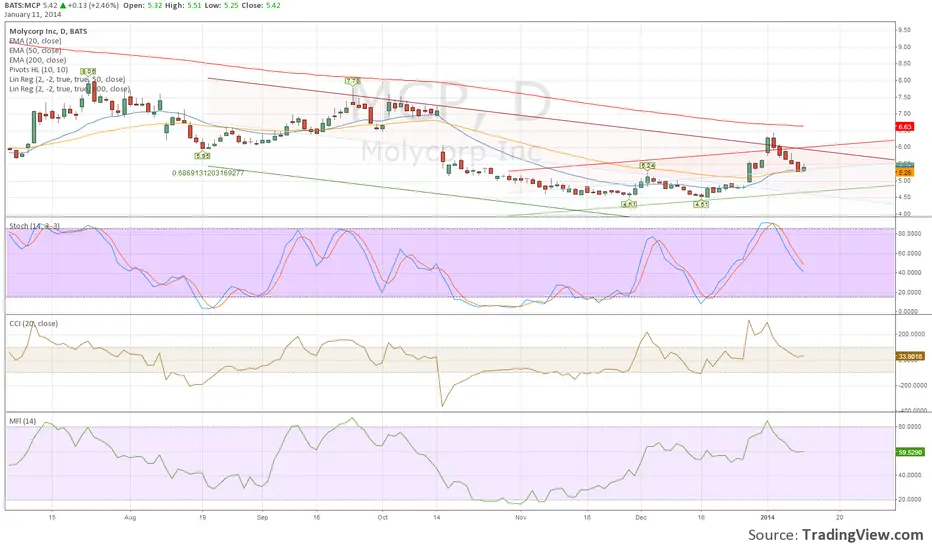Click the 8.00 price axis label
The image size is (932, 550).
(x=904, y=80)
